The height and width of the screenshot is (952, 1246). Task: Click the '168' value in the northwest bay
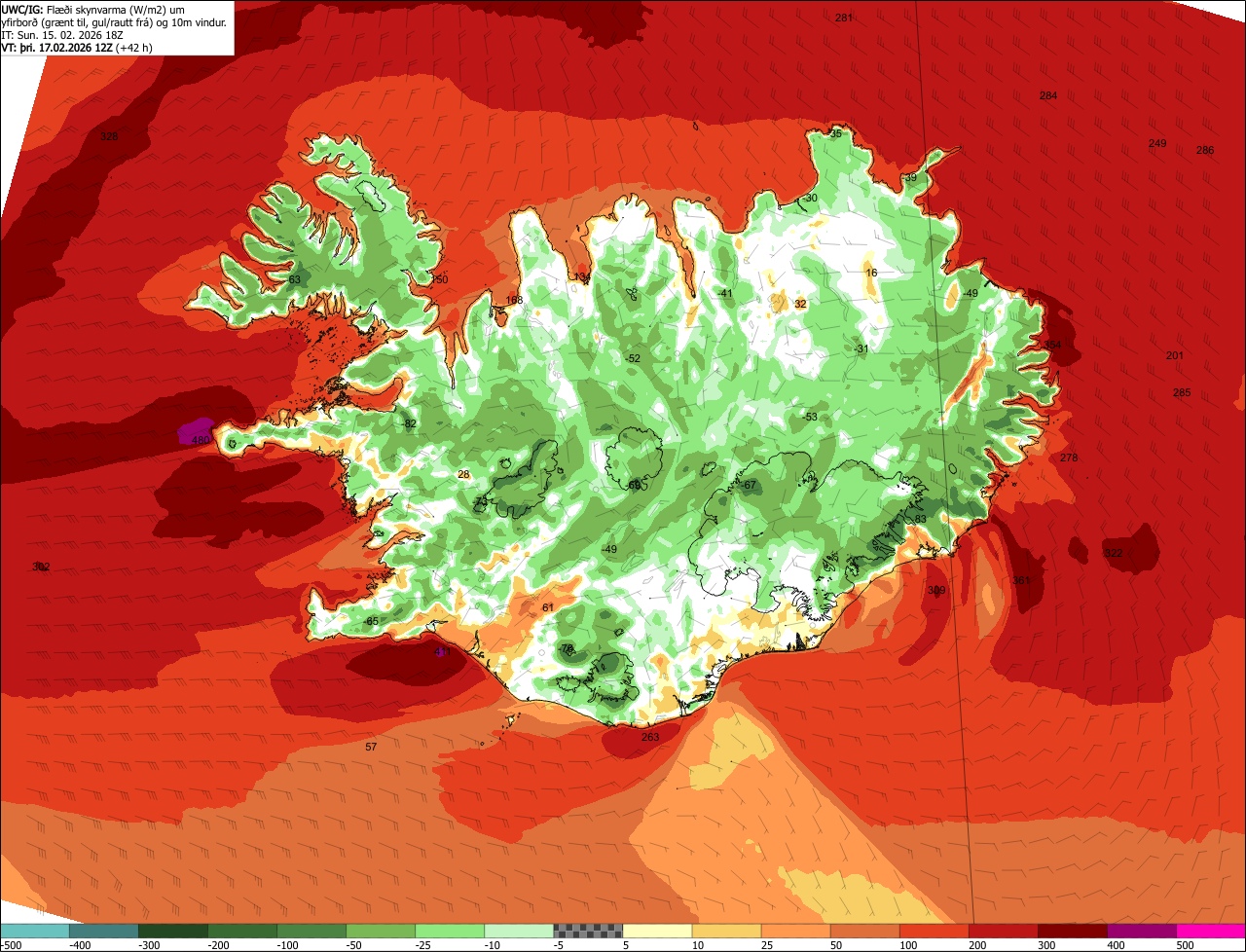coord(515,300)
